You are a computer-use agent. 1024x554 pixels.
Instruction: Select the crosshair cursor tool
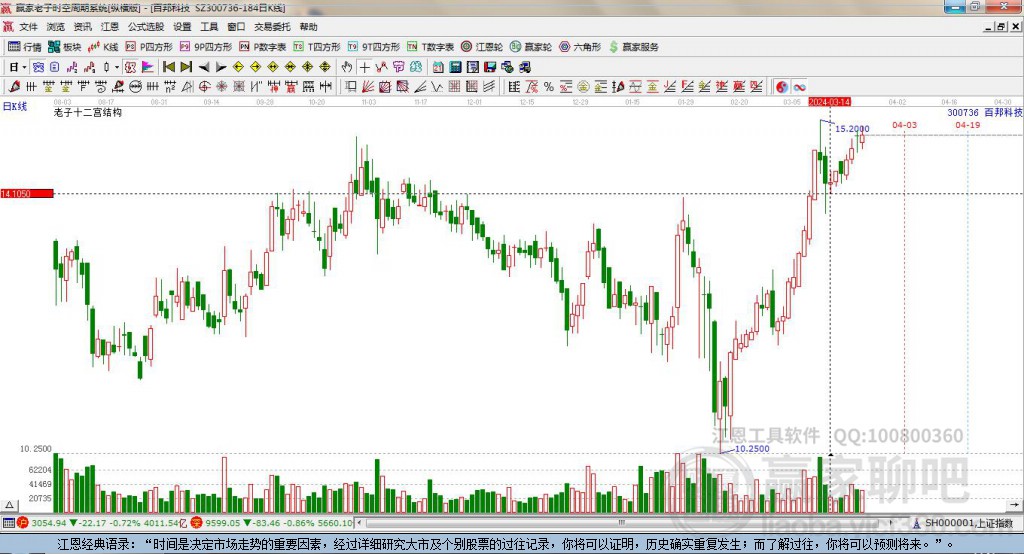365,67
